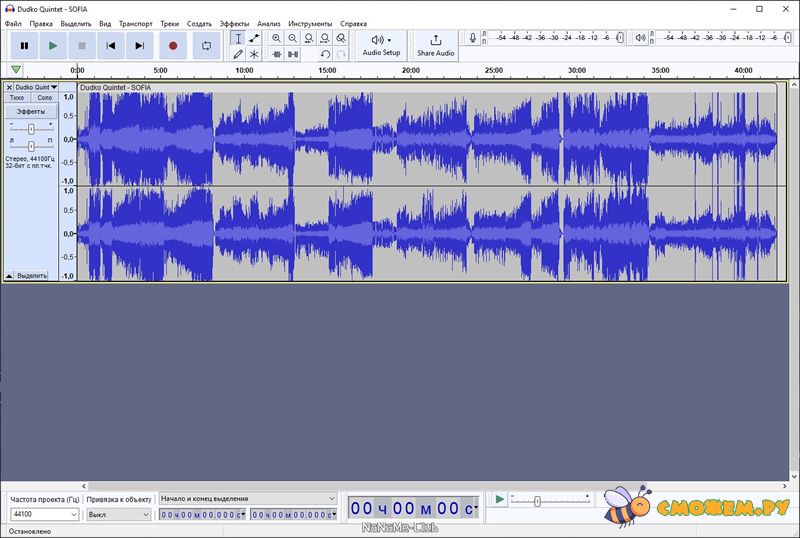Open Share Audio
The width and height of the screenshot is (800, 538).
coord(435,45)
